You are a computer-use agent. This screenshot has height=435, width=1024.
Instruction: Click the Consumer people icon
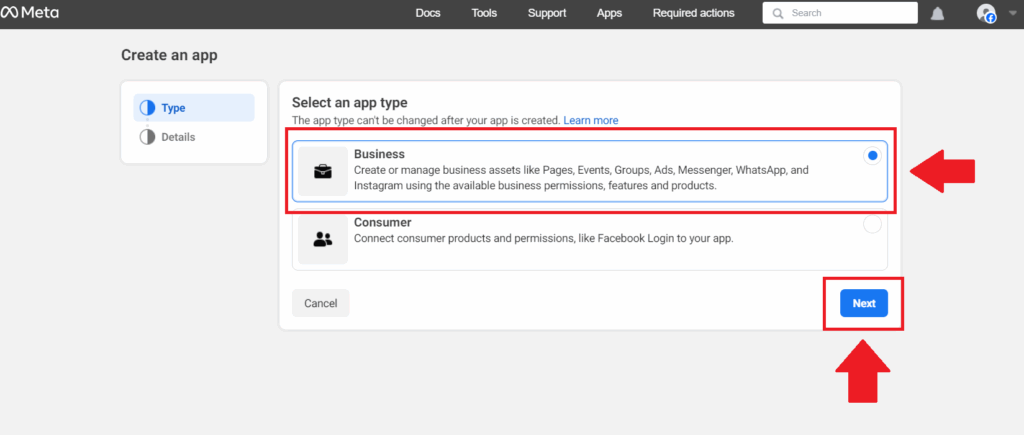[x=323, y=240]
